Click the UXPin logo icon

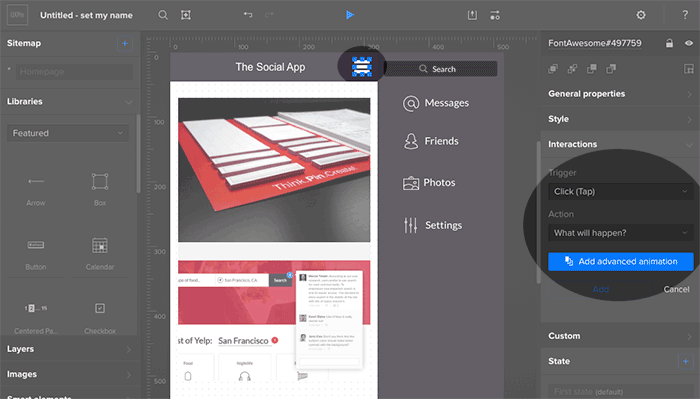pyautogui.click(x=17, y=15)
